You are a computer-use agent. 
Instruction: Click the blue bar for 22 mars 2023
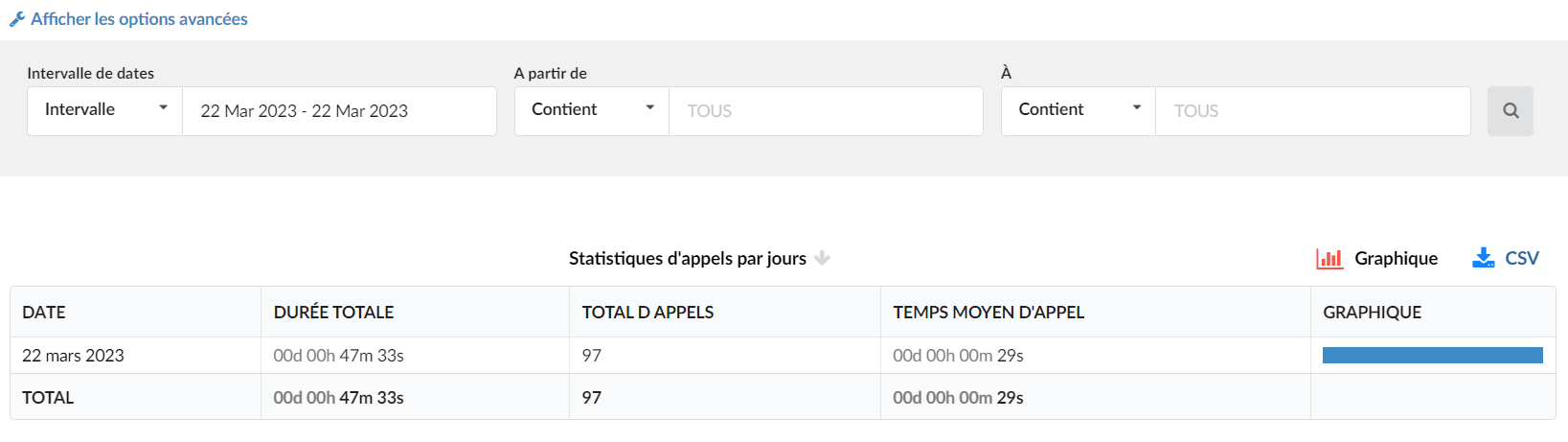point(1433,356)
